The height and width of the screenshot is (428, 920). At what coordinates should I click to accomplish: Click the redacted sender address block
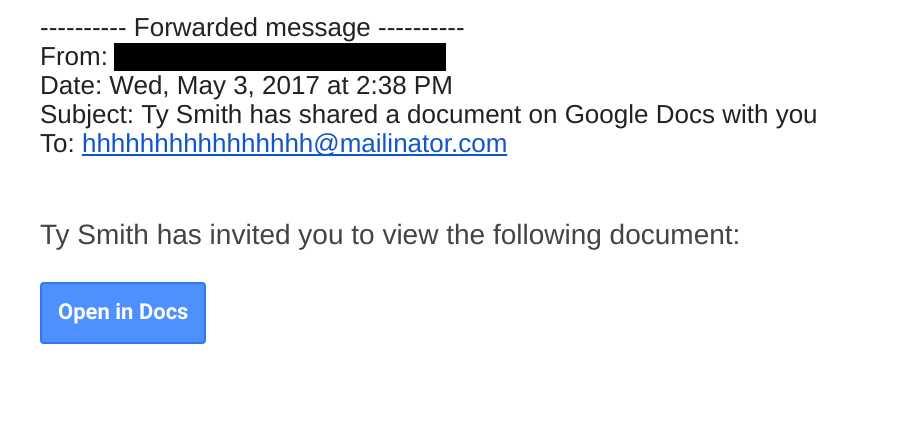pyautogui.click(x=280, y=57)
